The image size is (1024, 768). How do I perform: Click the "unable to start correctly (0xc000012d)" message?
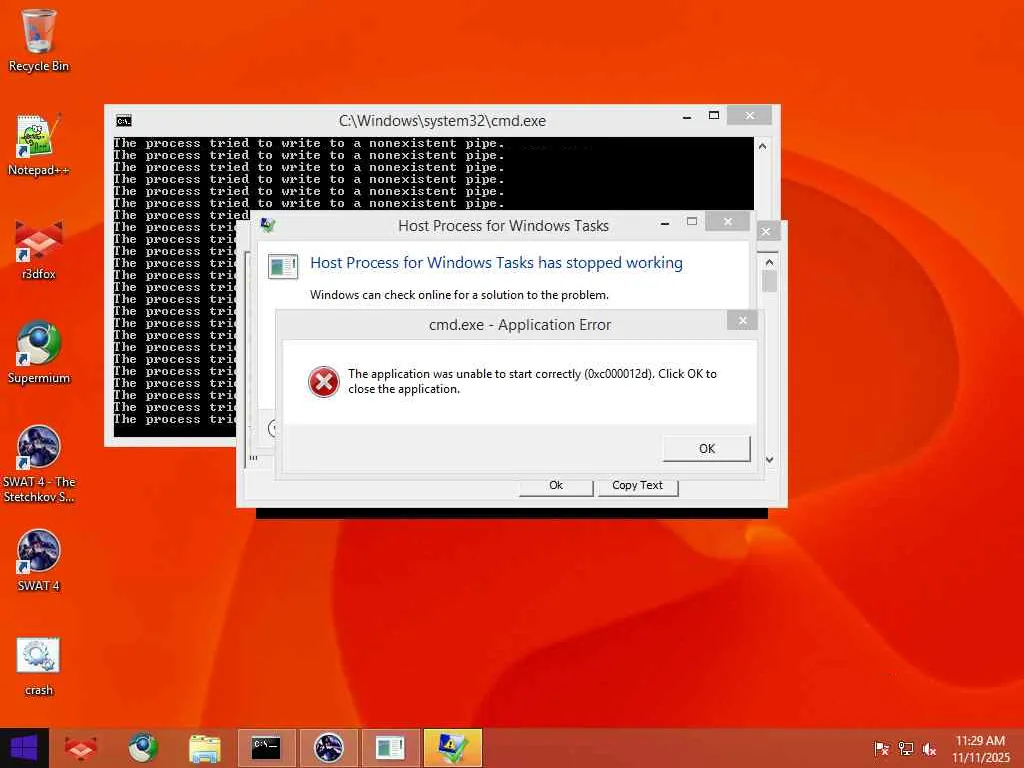pos(532,381)
